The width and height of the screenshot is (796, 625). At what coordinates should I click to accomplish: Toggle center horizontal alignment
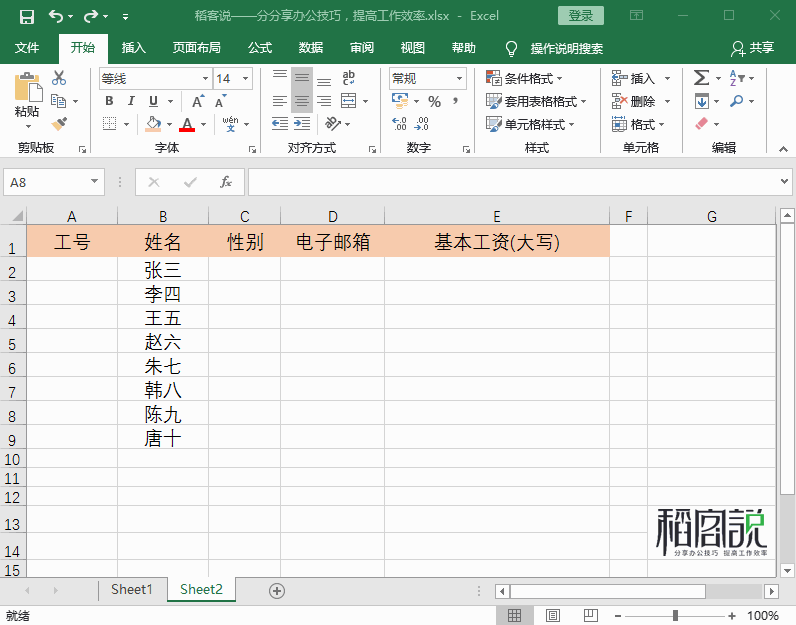[x=302, y=101]
